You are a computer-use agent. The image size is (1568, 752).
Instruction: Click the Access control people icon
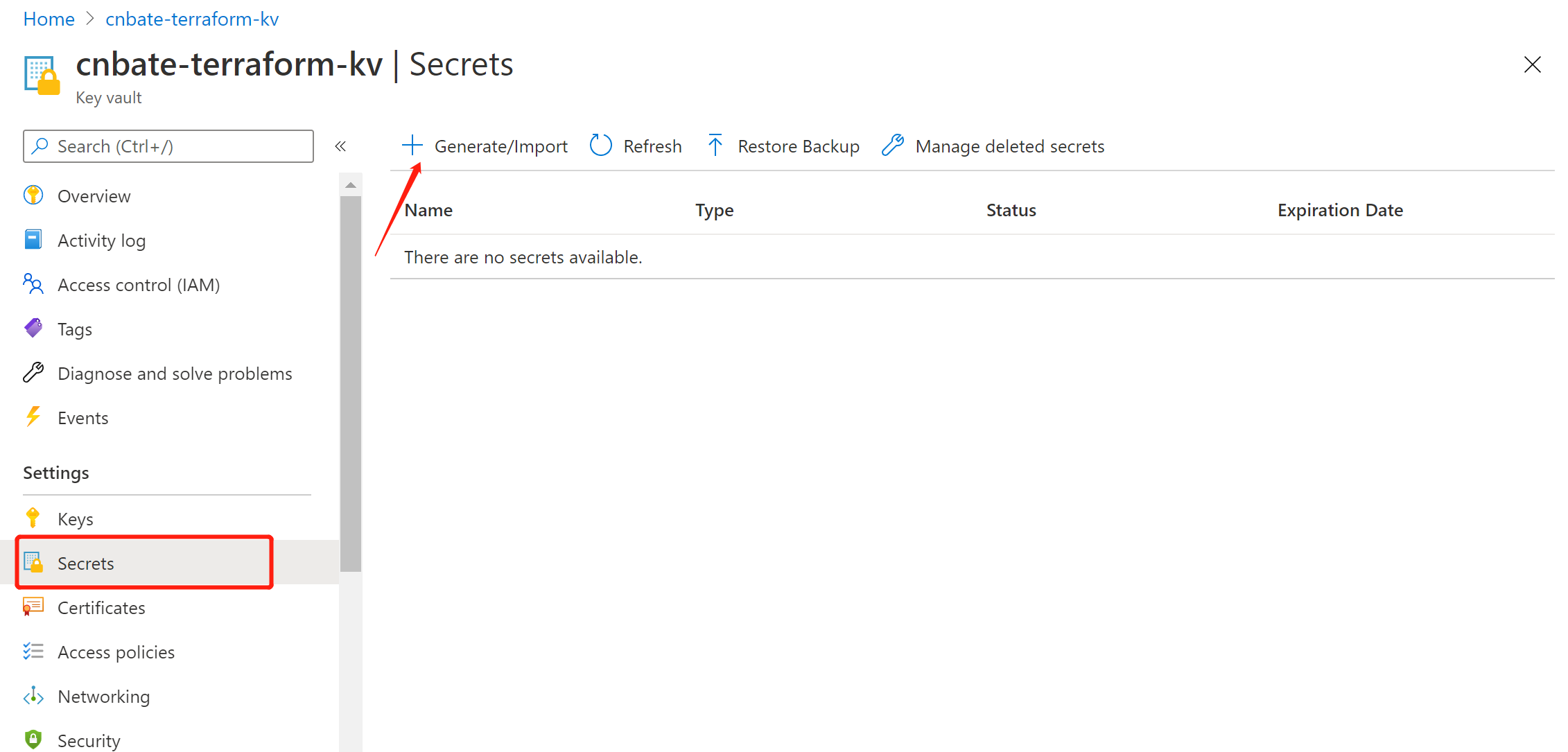tap(33, 284)
